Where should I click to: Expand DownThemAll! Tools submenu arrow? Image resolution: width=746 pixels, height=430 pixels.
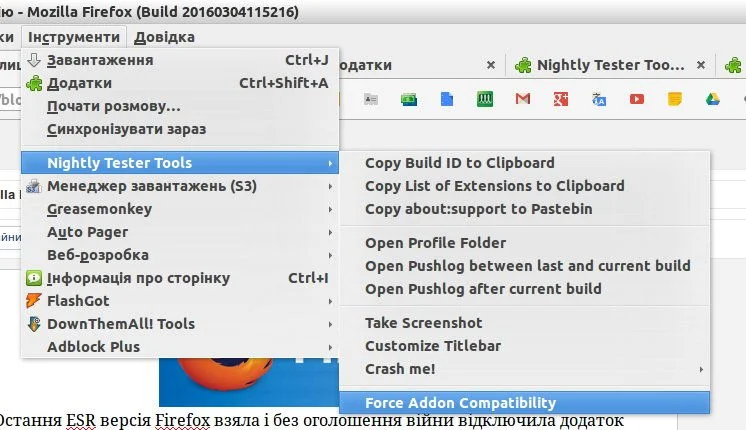(330, 324)
